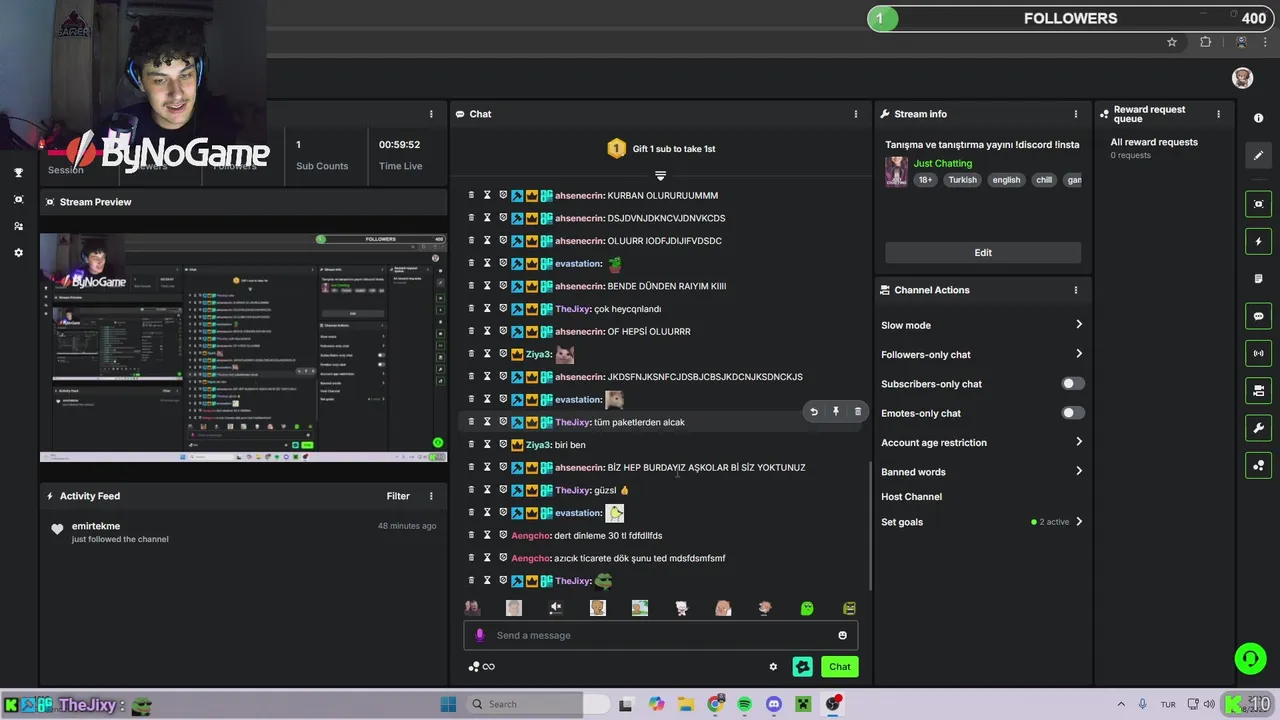1280x720 pixels.
Task: Delete the hovered message with the trash icon
Action: click(x=858, y=412)
